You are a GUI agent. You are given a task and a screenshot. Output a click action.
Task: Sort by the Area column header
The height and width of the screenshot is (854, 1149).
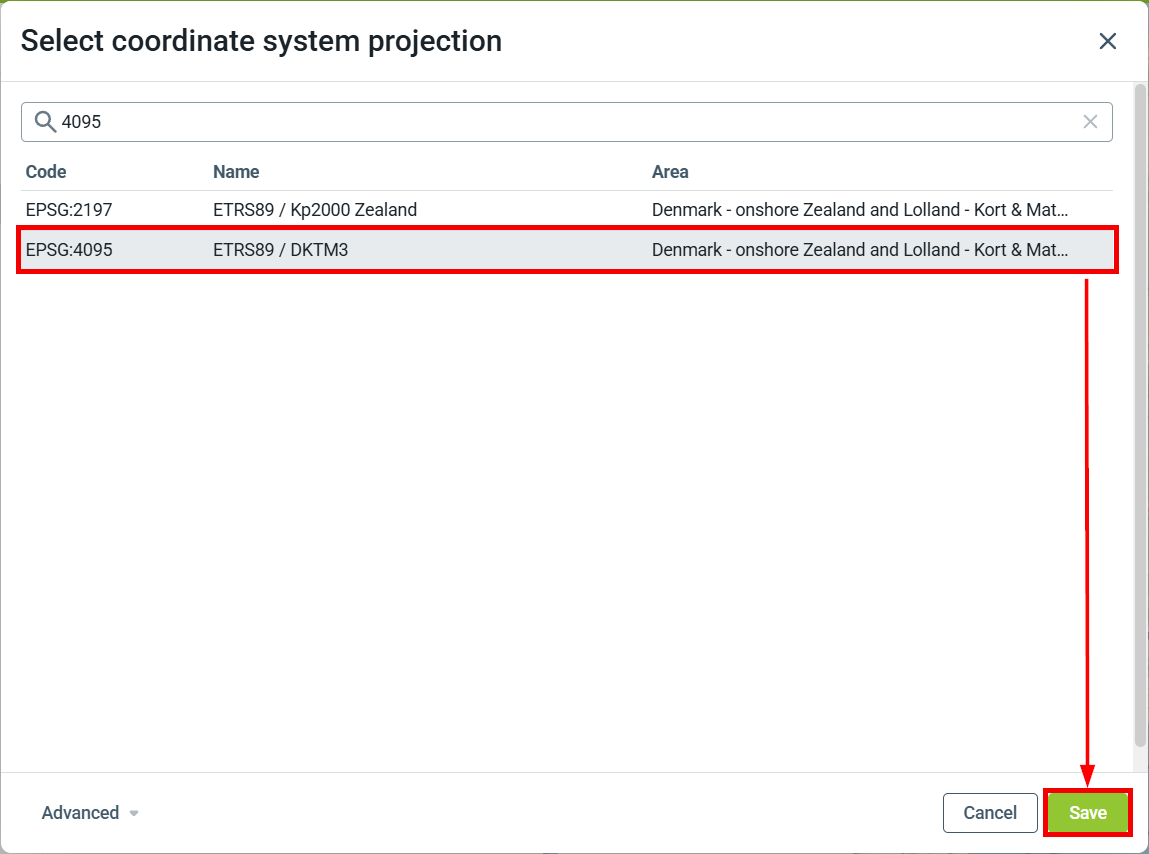670,172
